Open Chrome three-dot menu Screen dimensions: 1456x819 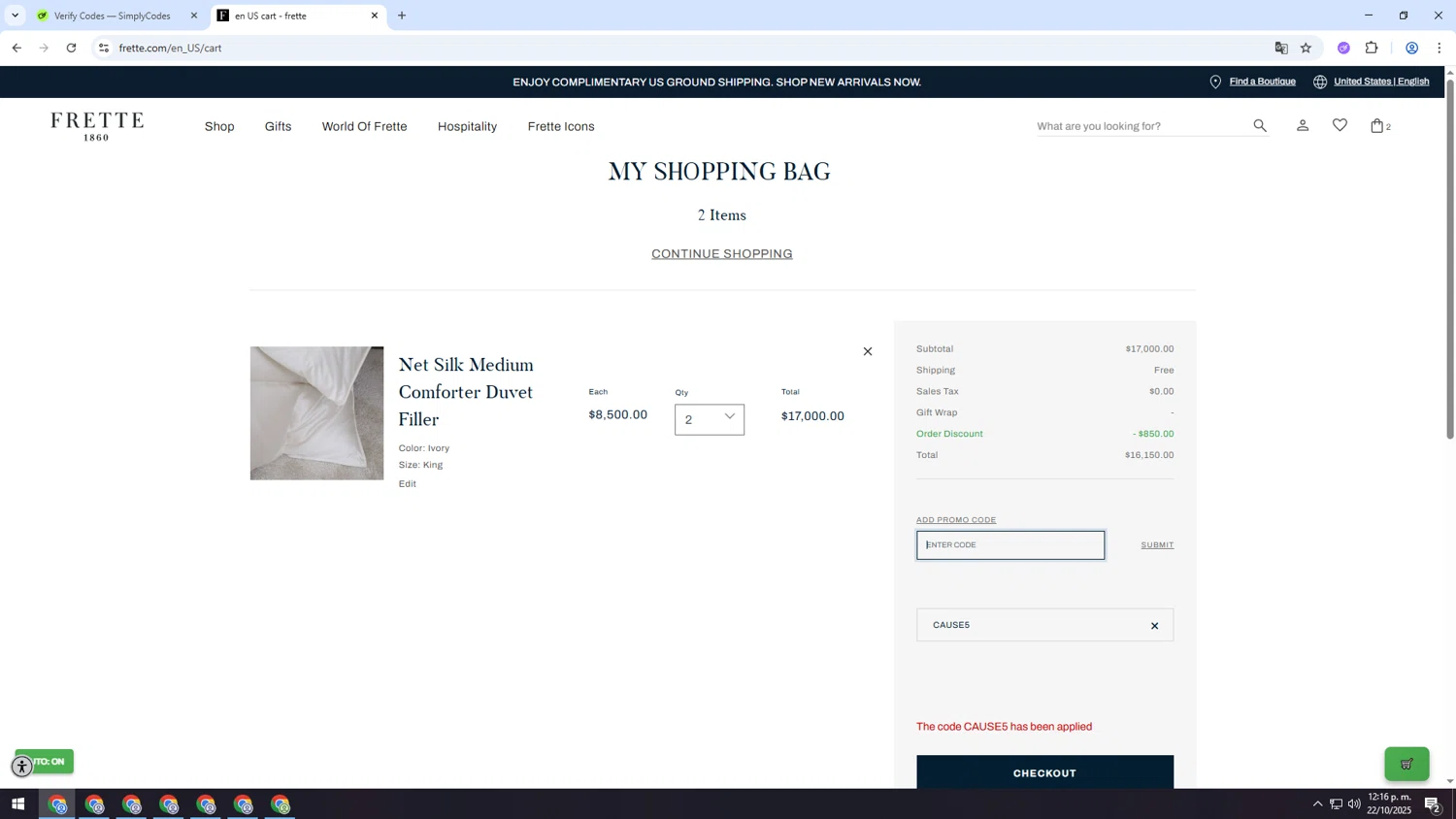[1439, 48]
